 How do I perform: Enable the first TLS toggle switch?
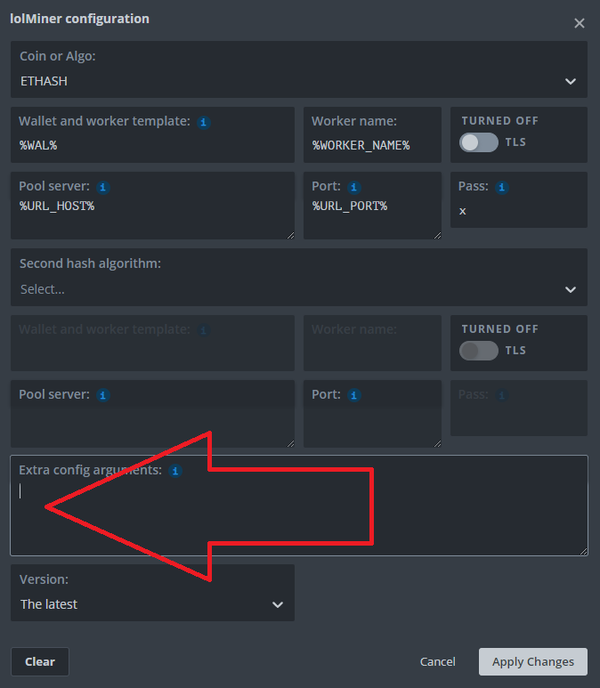click(x=478, y=143)
